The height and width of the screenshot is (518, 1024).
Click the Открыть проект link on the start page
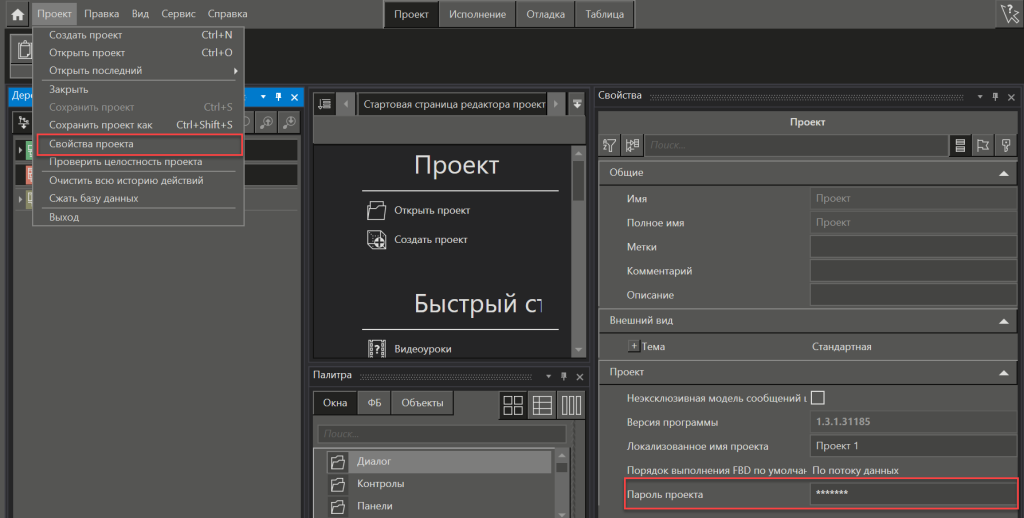[432, 210]
